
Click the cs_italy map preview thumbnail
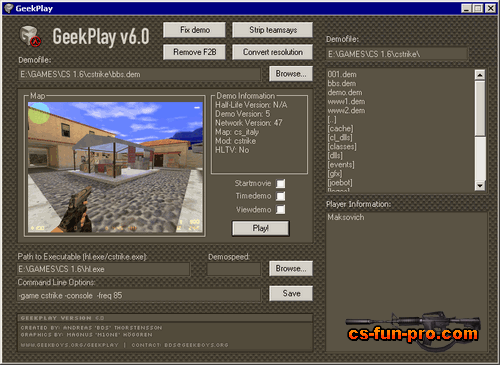pyautogui.click(x=115, y=167)
